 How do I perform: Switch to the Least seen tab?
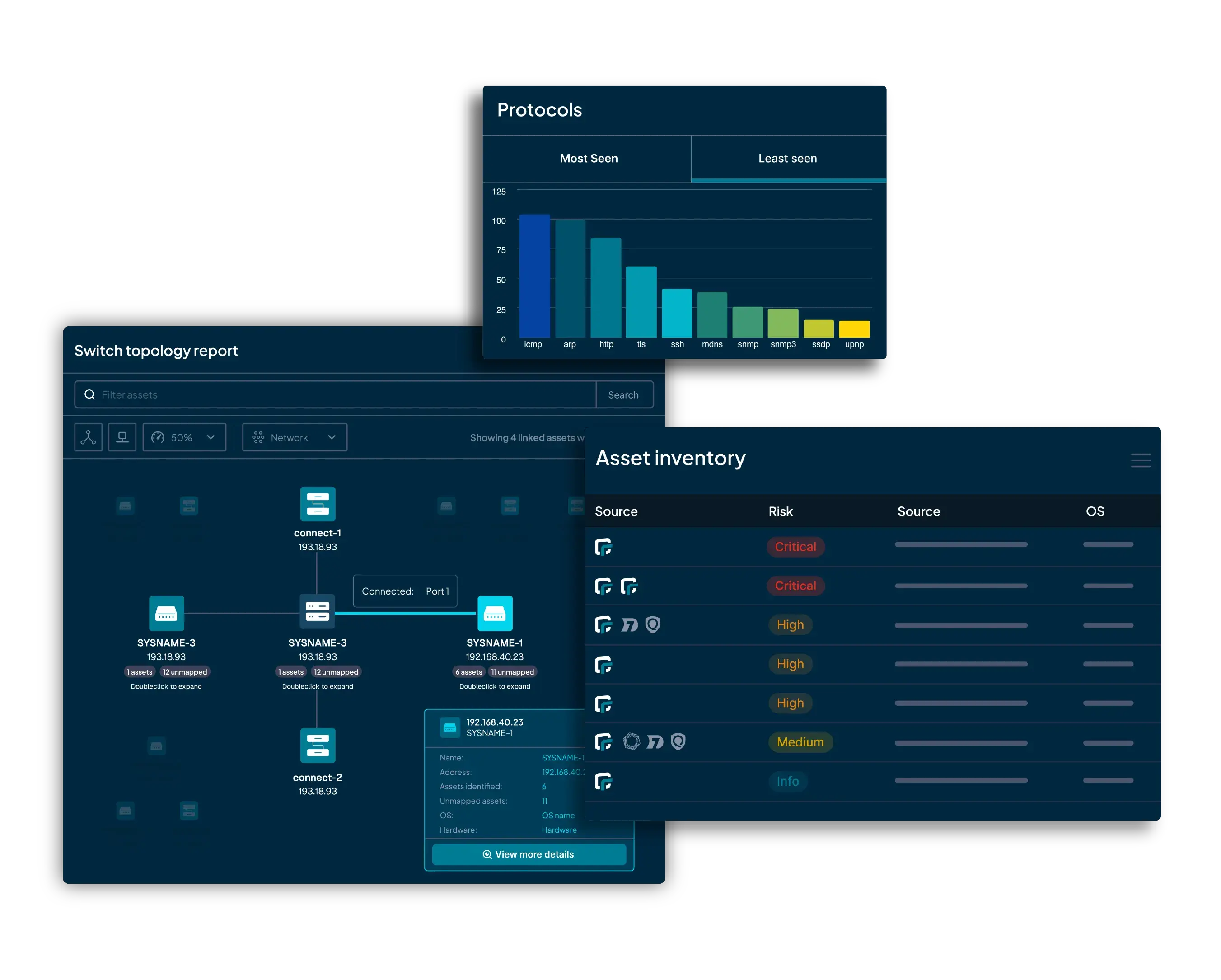(x=788, y=159)
